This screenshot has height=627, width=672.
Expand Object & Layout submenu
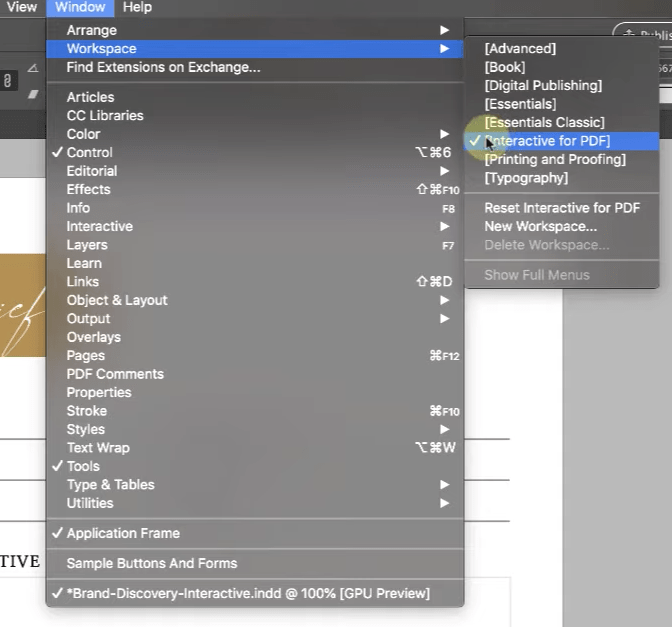click(x=255, y=300)
